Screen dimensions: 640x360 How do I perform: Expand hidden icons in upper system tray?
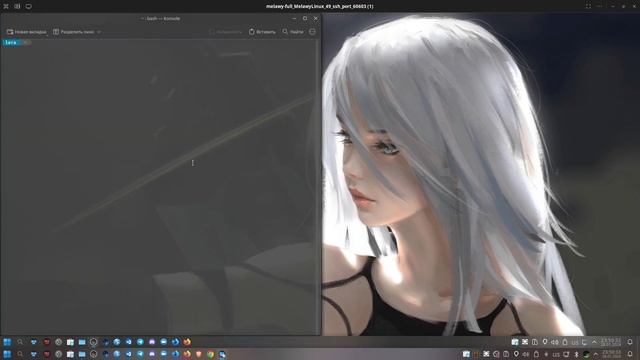(594, 342)
